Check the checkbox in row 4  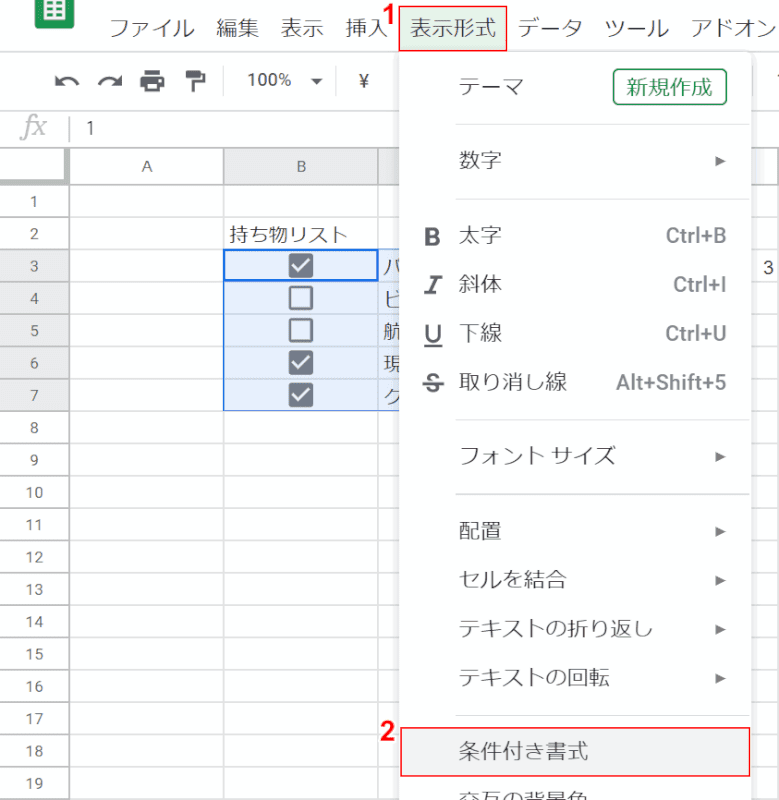[x=301, y=298]
